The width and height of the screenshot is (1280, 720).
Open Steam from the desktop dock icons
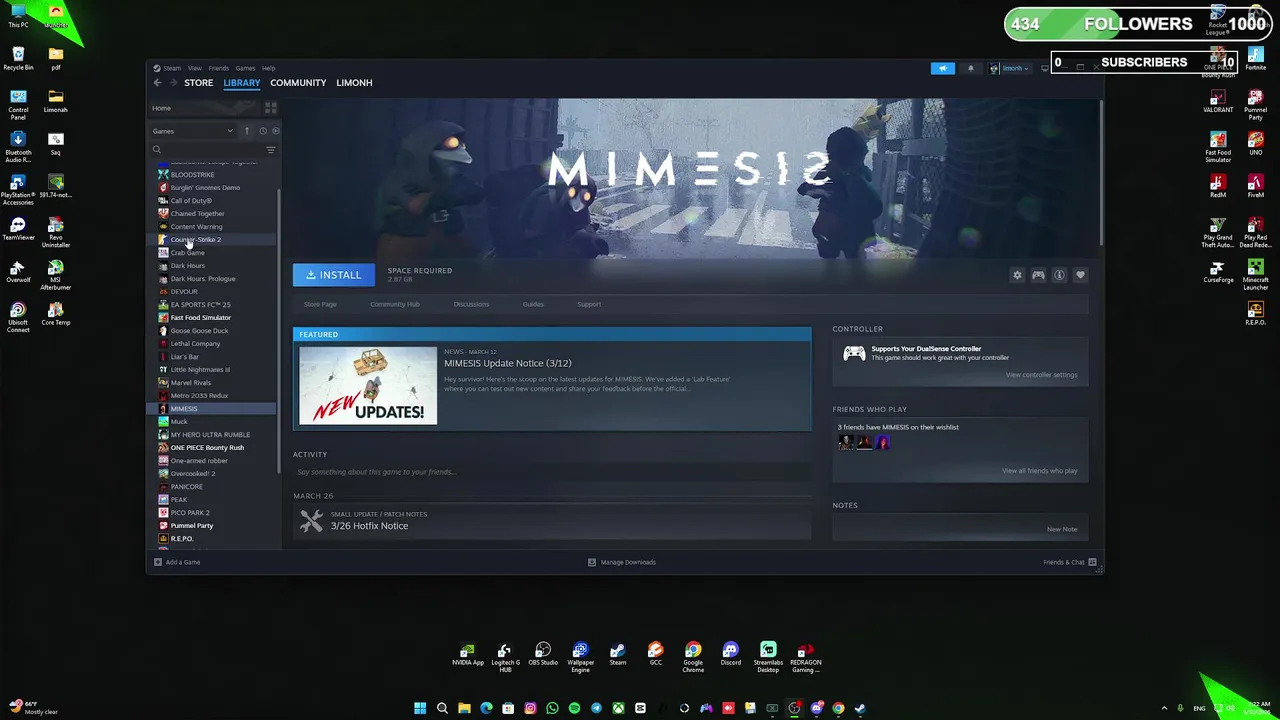[x=618, y=655]
